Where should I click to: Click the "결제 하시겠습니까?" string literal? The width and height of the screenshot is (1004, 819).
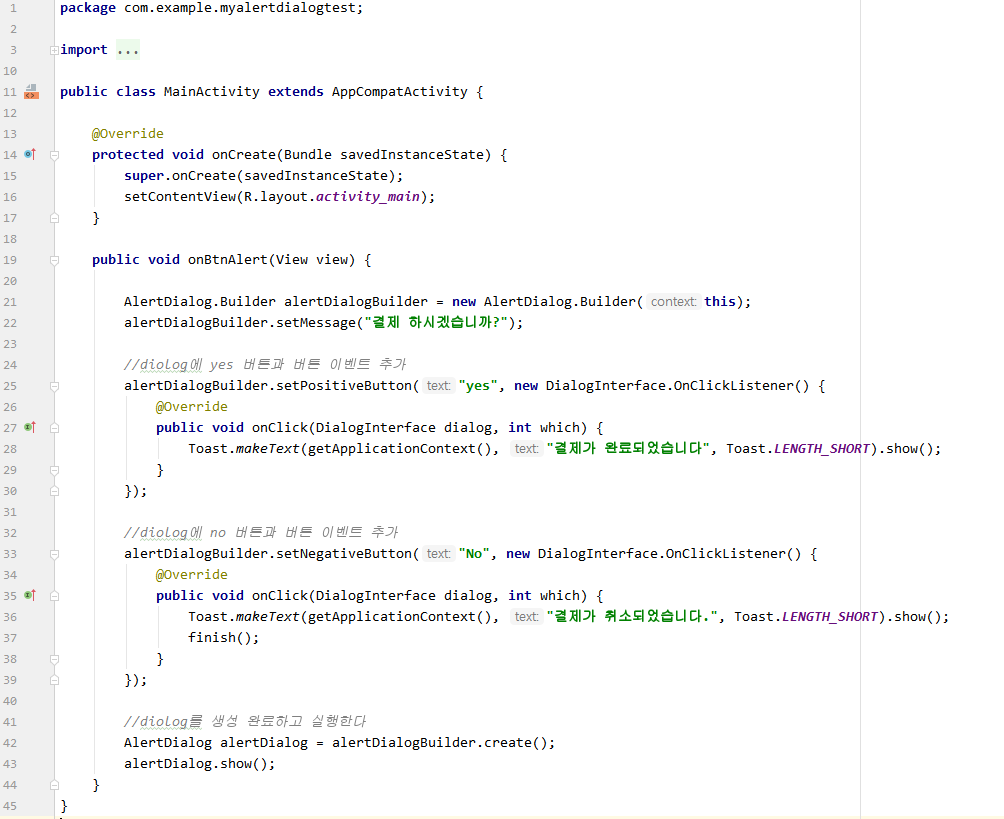(x=436, y=322)
